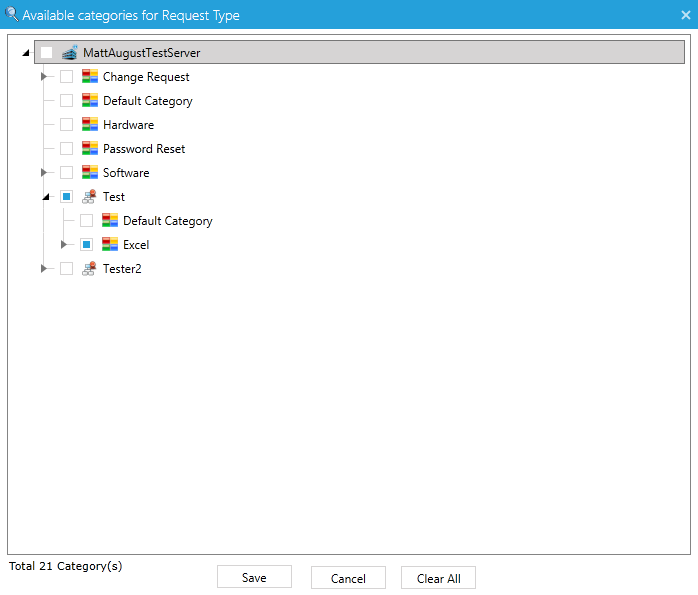
Task: Toggle the partially checked Test checkbox
Action: [x=66, y=197]
